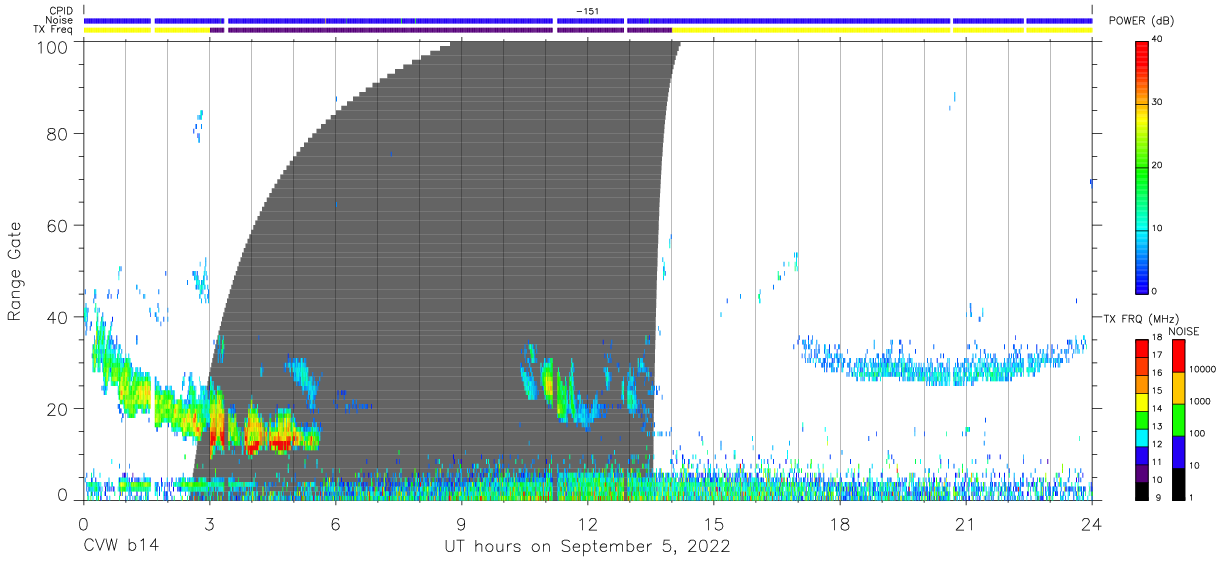Click the '40' tick on POWER colorbar
Viewport: 1228px width, 567px height.
point(1158,39)
